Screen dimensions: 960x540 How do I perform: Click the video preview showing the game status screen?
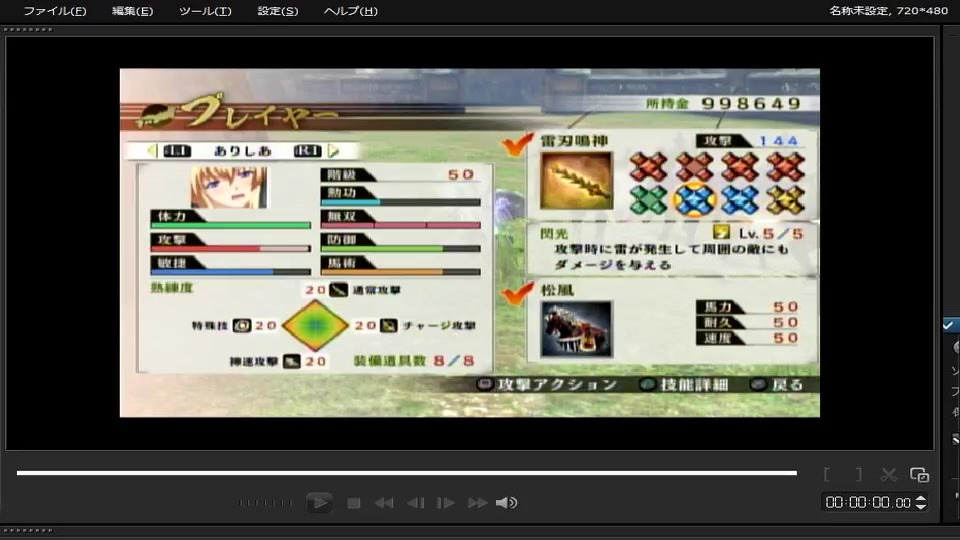pyautogui.click(x=470, y=242)
